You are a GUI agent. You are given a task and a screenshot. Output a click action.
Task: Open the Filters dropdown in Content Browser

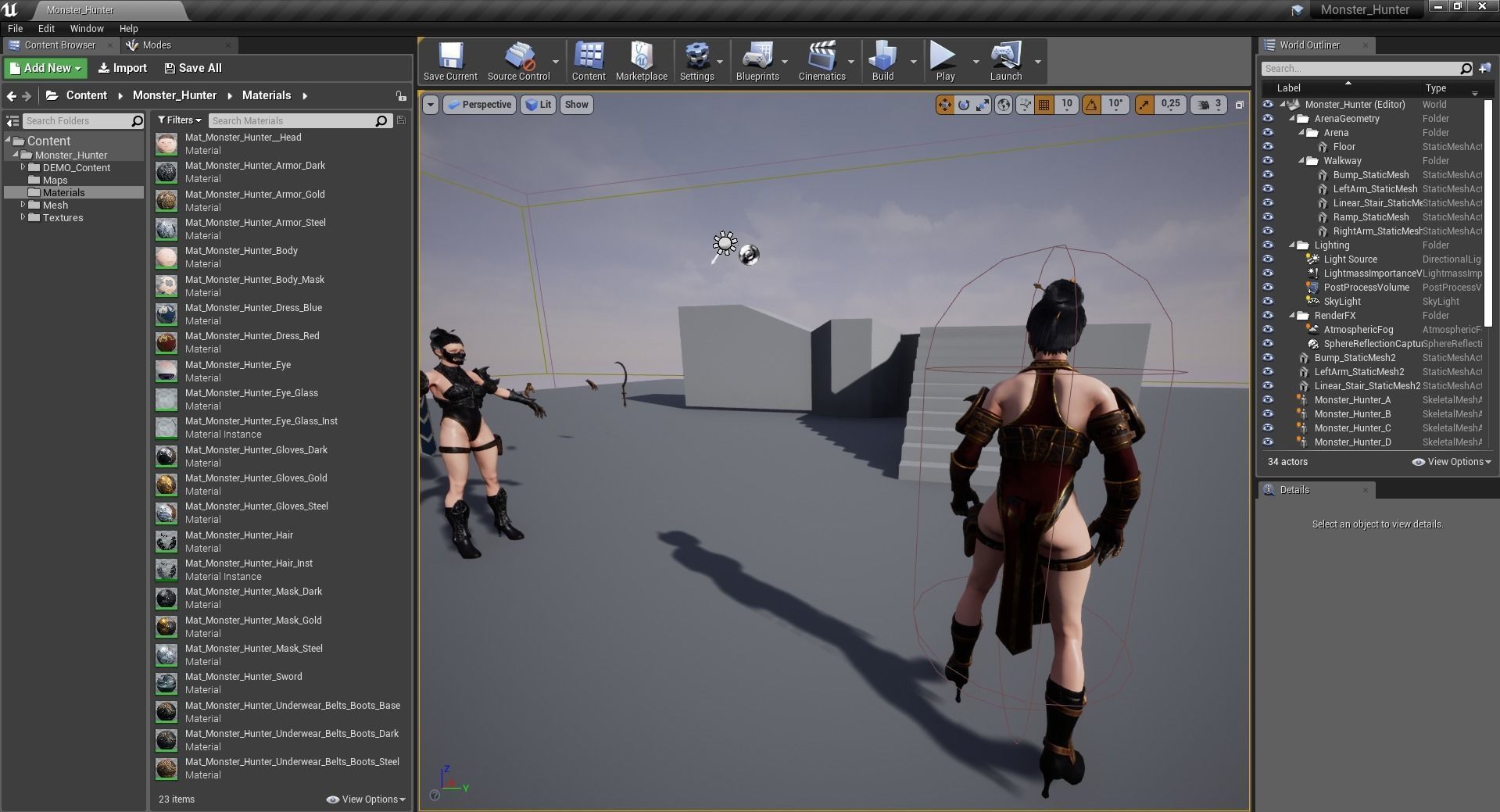(x=179, y=120)
